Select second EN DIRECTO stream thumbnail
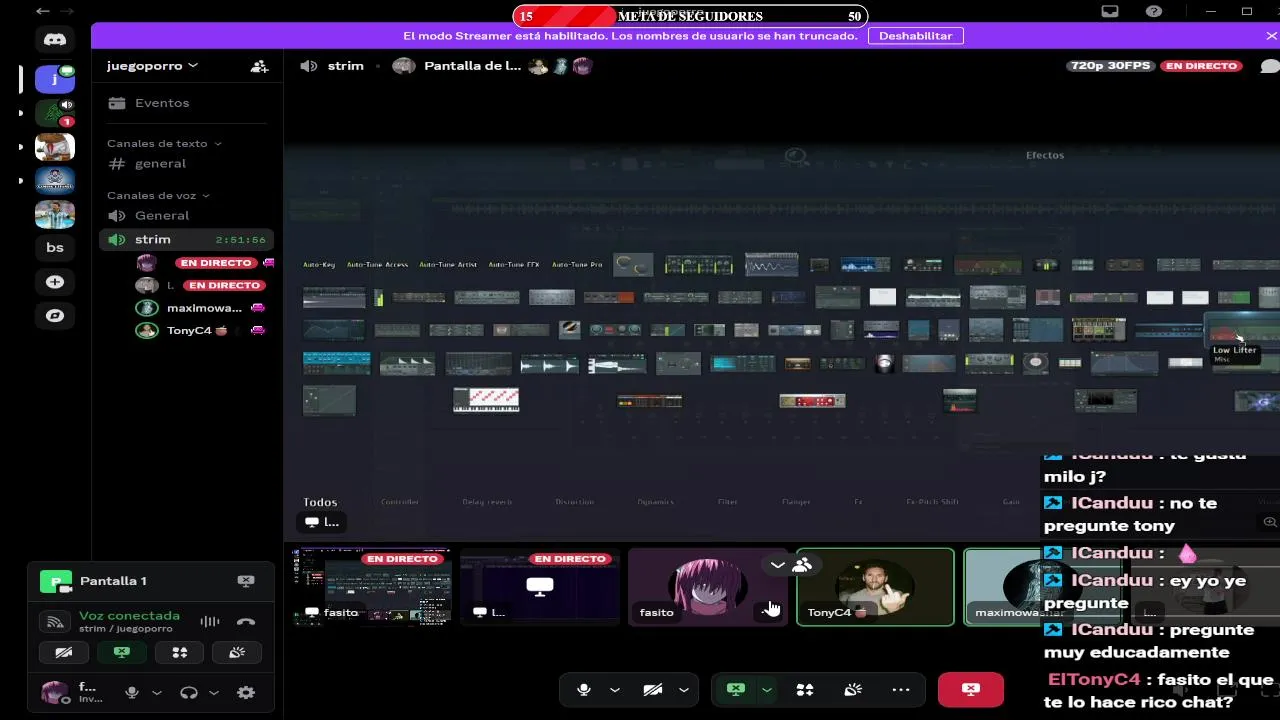 point(540,587)
